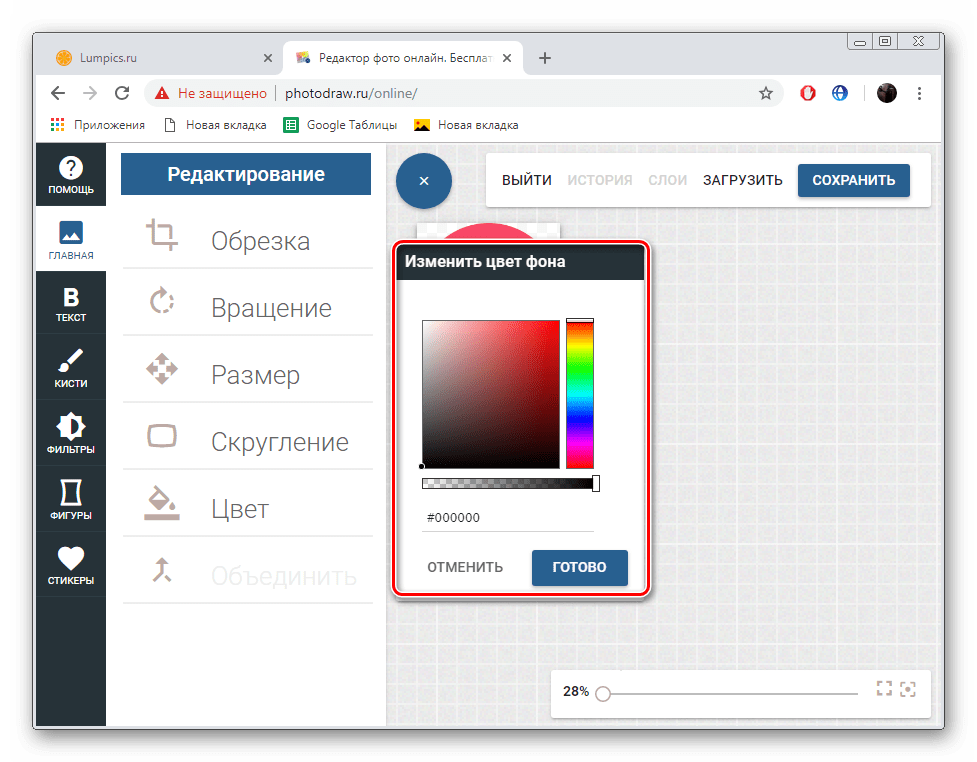977x762 pixels.
Task: Click the СОХРАНИТЬ save button
Action: (x=854, y=180)
